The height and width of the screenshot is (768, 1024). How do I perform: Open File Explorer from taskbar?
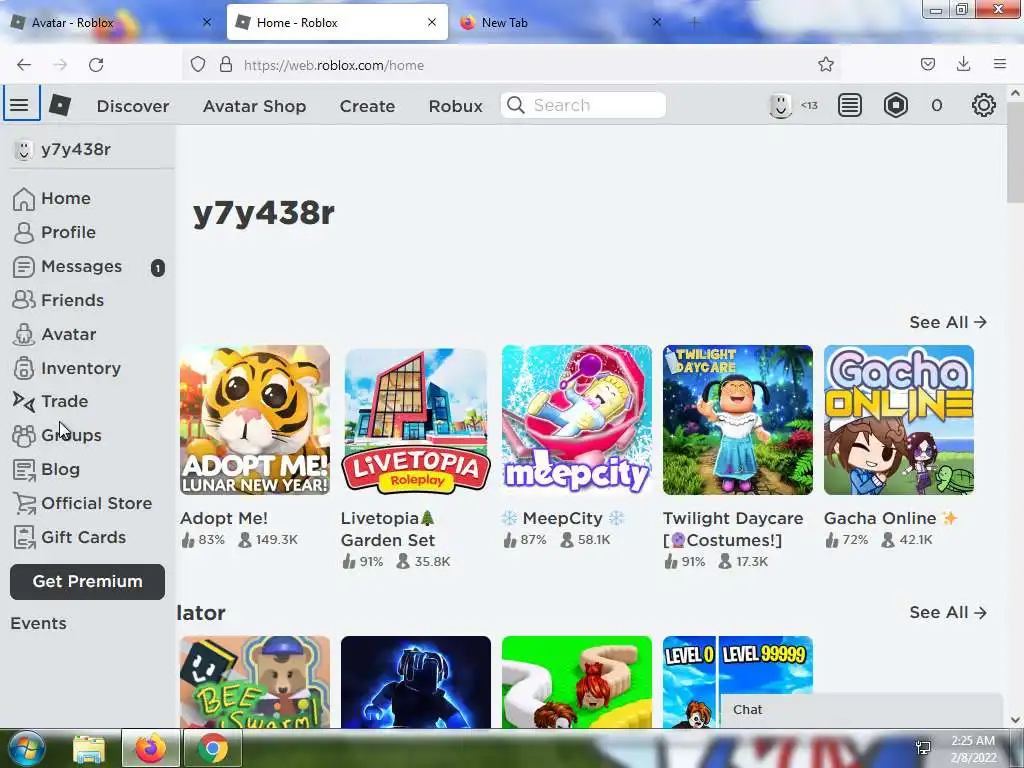(x=89, y=748)
